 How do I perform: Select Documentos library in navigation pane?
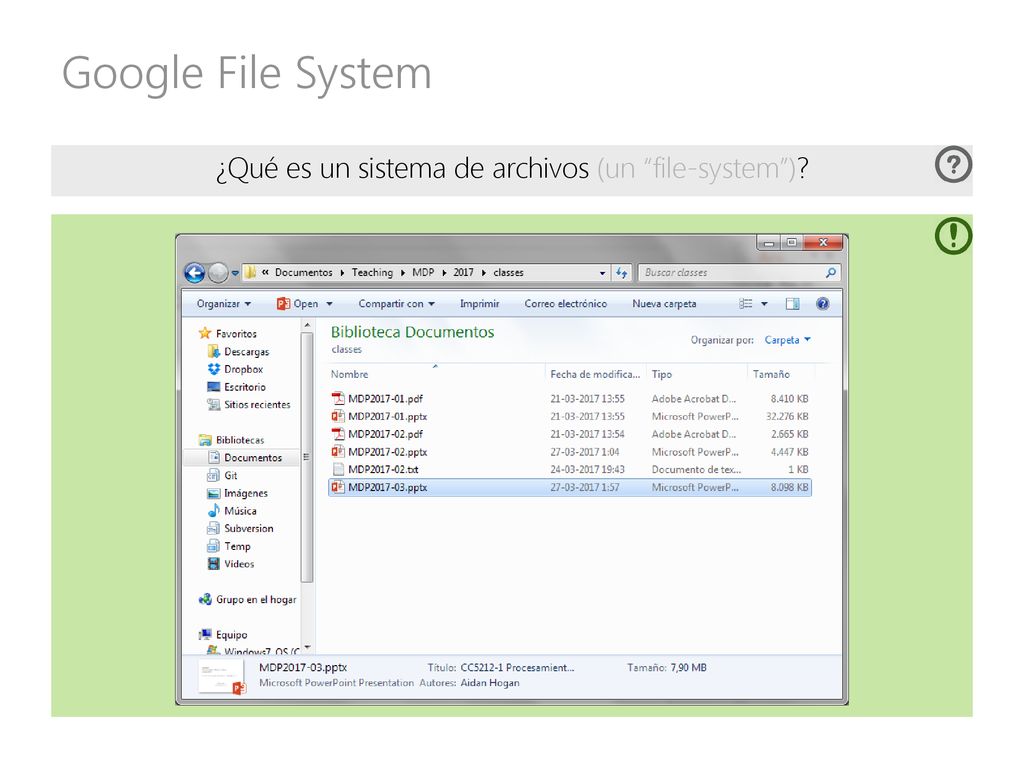(x=245, y=457)
